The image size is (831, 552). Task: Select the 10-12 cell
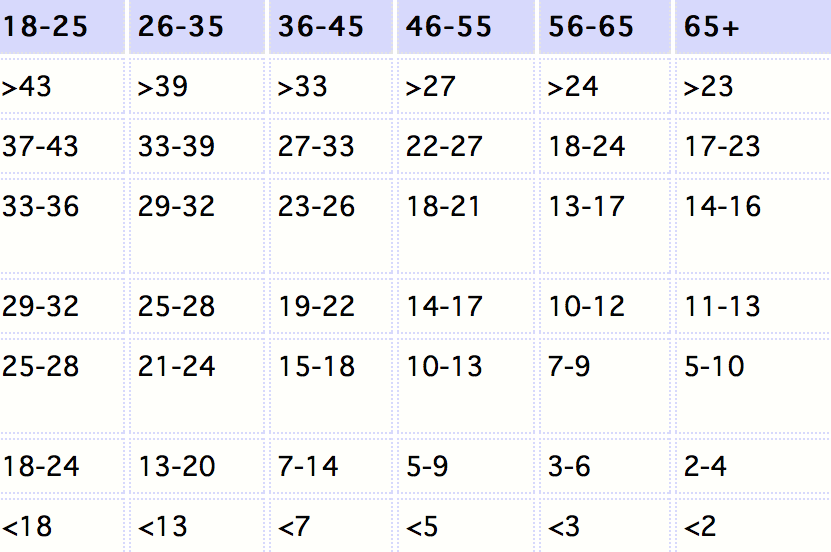pos(605,306)
